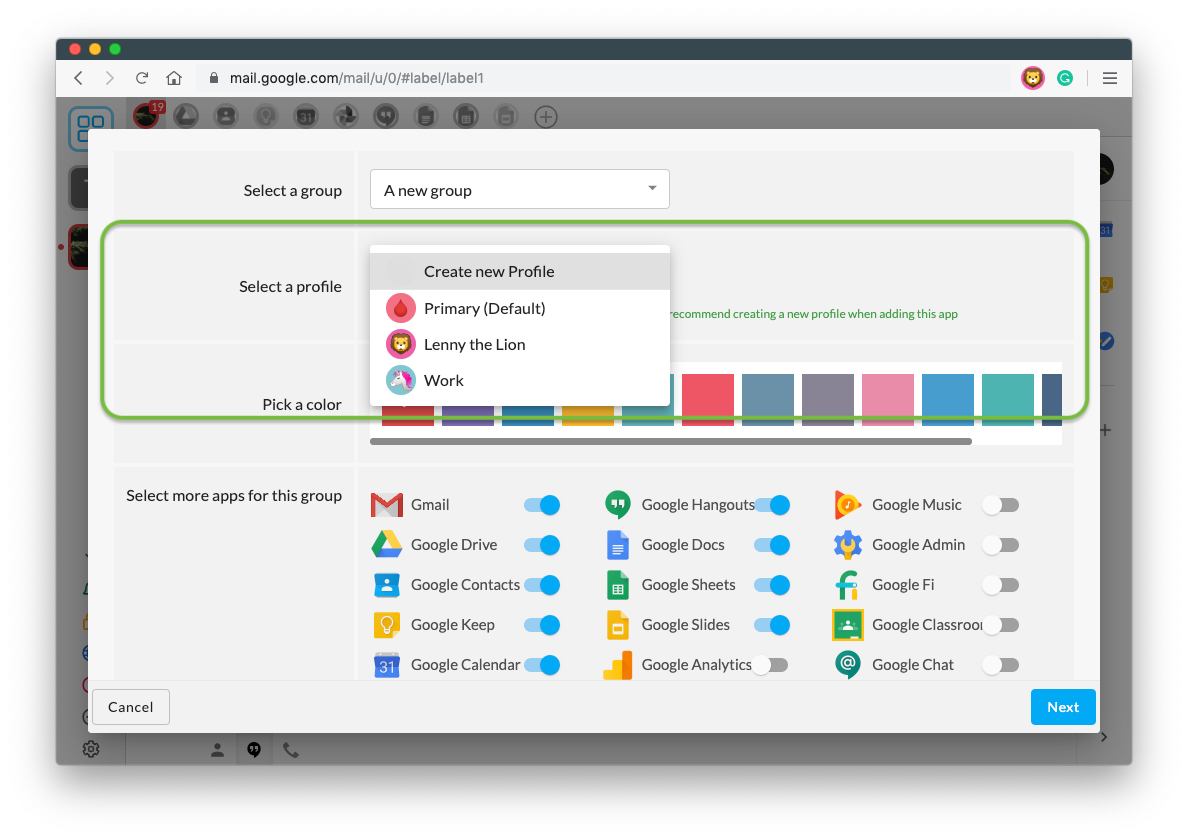Enable the Google Admin toggle
The image size is (1188, 839).
pos(1001,545)
